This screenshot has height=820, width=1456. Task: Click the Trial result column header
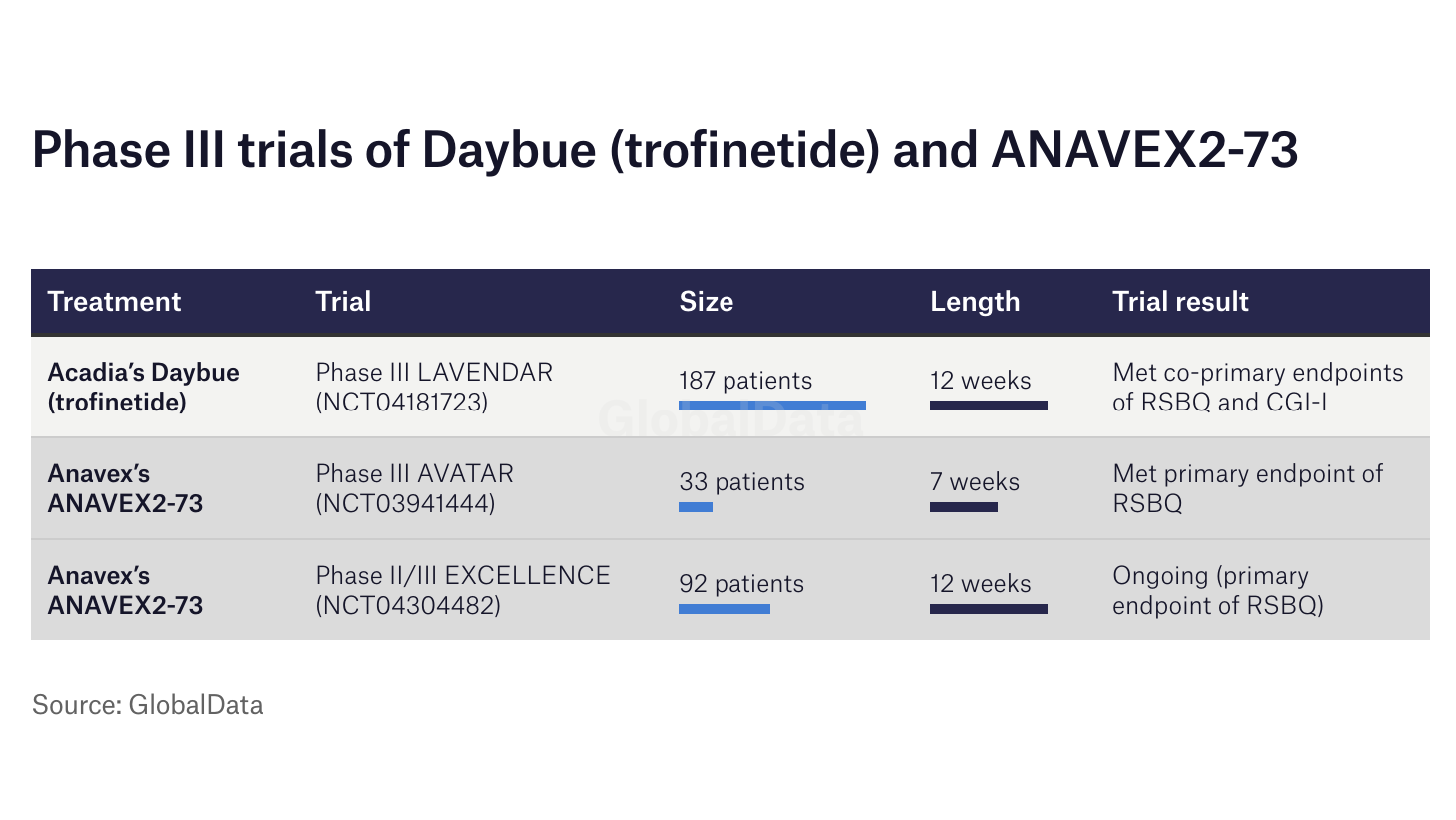(x=1180, y=302)
